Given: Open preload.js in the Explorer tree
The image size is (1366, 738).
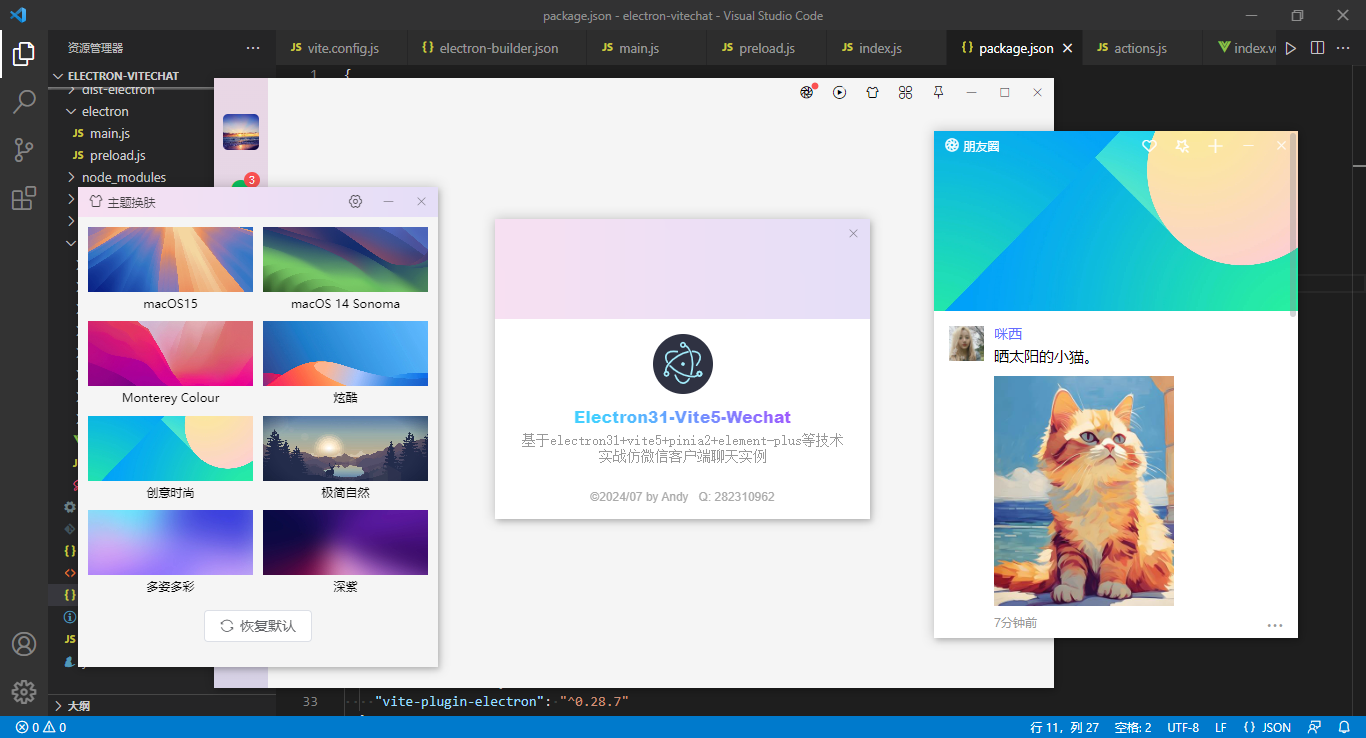Looking at the screenshot, I should coord(118,155).
